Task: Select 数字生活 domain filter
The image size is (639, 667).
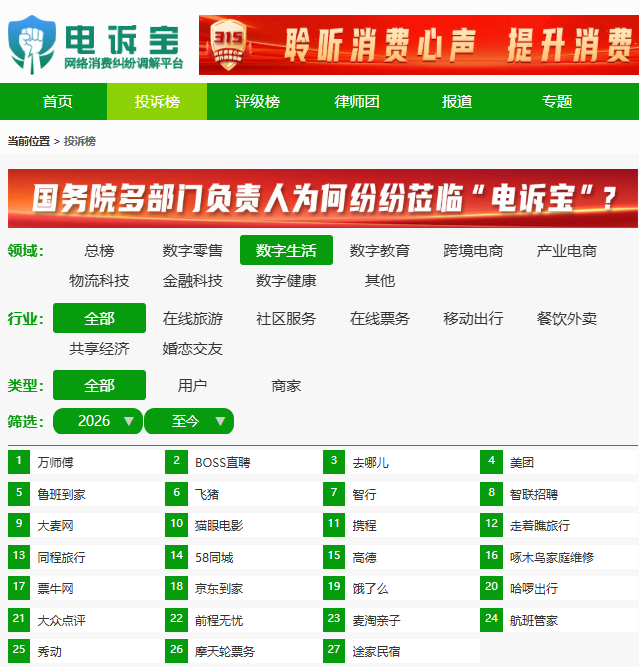Action: (286, 250)
